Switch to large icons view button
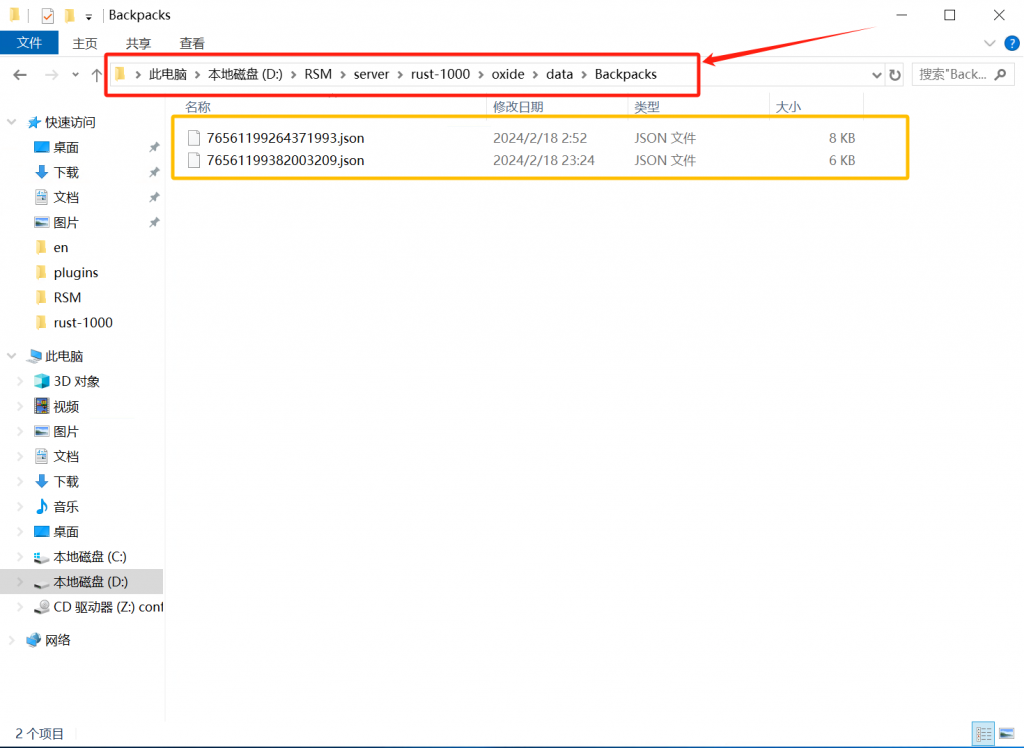 coord(1007,733)
